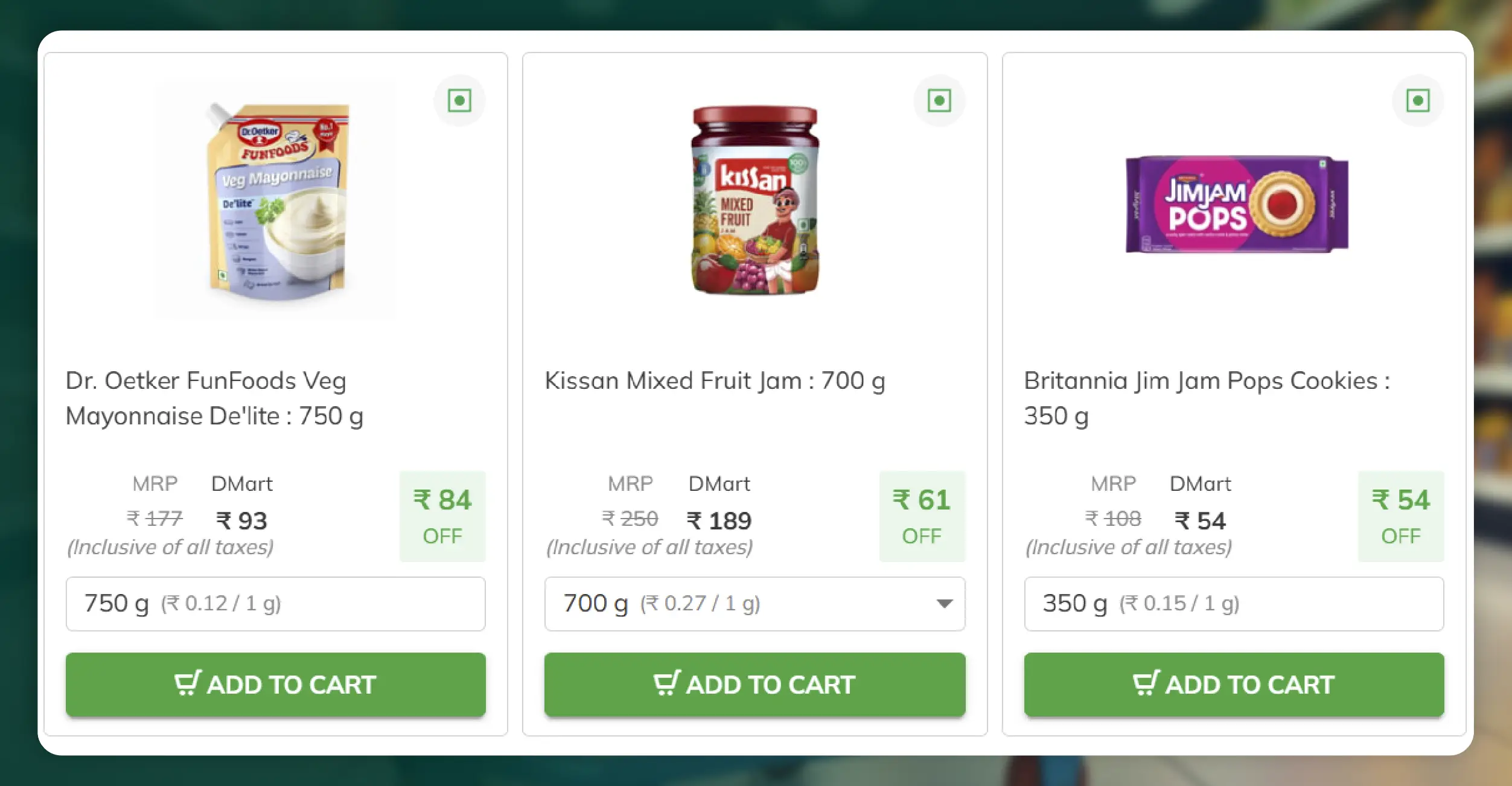Click the cart icon inside Mayonnaise's Add to Cart button
Screen dimensions: 1512x786
[x=188, y=683]
